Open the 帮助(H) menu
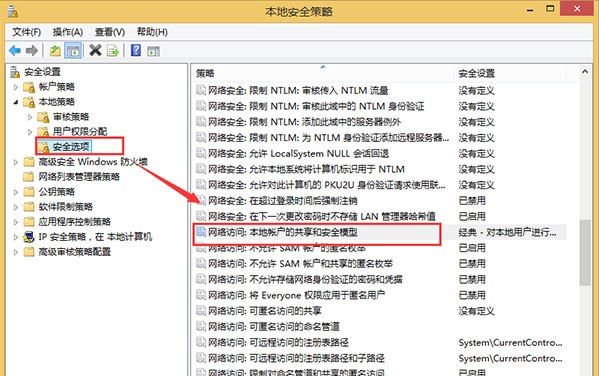Viewport: 599px width, 376px height. point(152,32)
